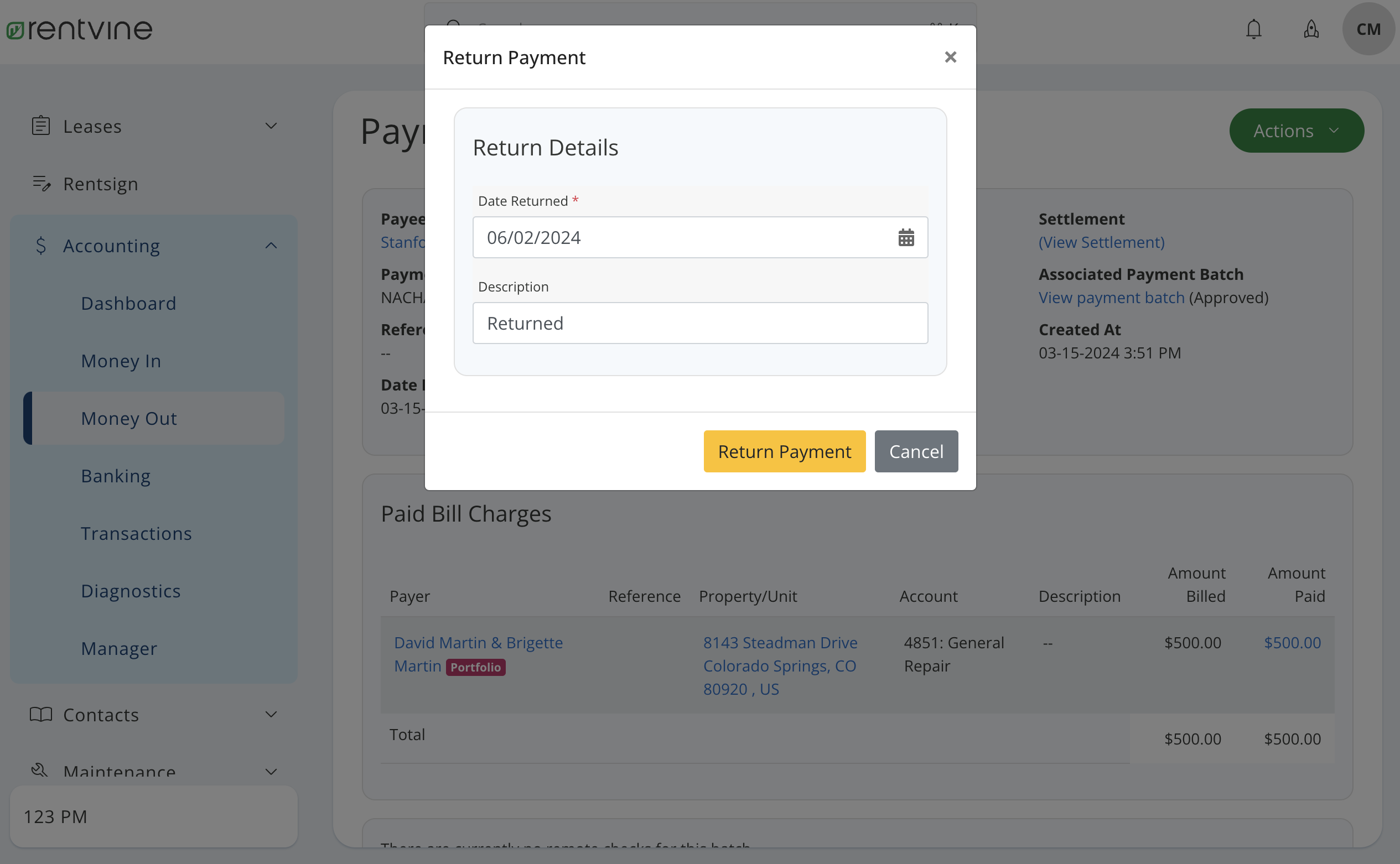Select the Rentsign pen icon
Viewport: 1400px width, 864px height.
tap(42, 184)
